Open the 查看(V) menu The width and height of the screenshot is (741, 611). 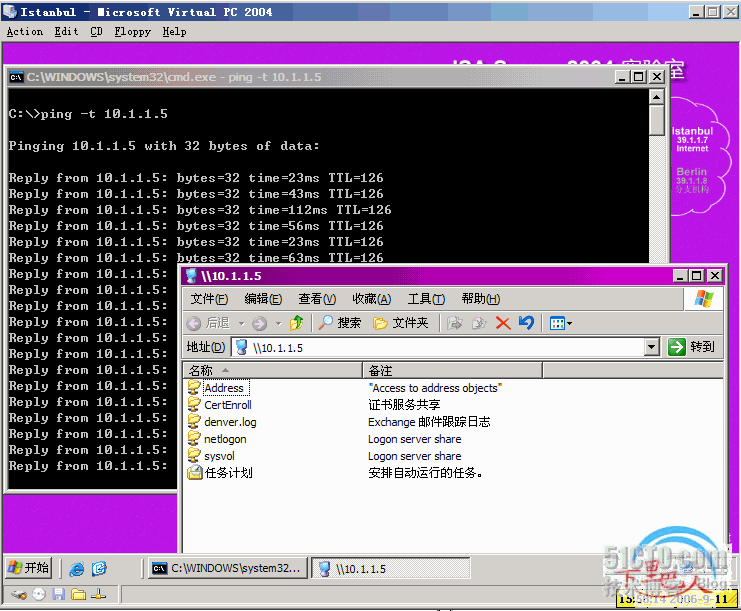point(317,299)
